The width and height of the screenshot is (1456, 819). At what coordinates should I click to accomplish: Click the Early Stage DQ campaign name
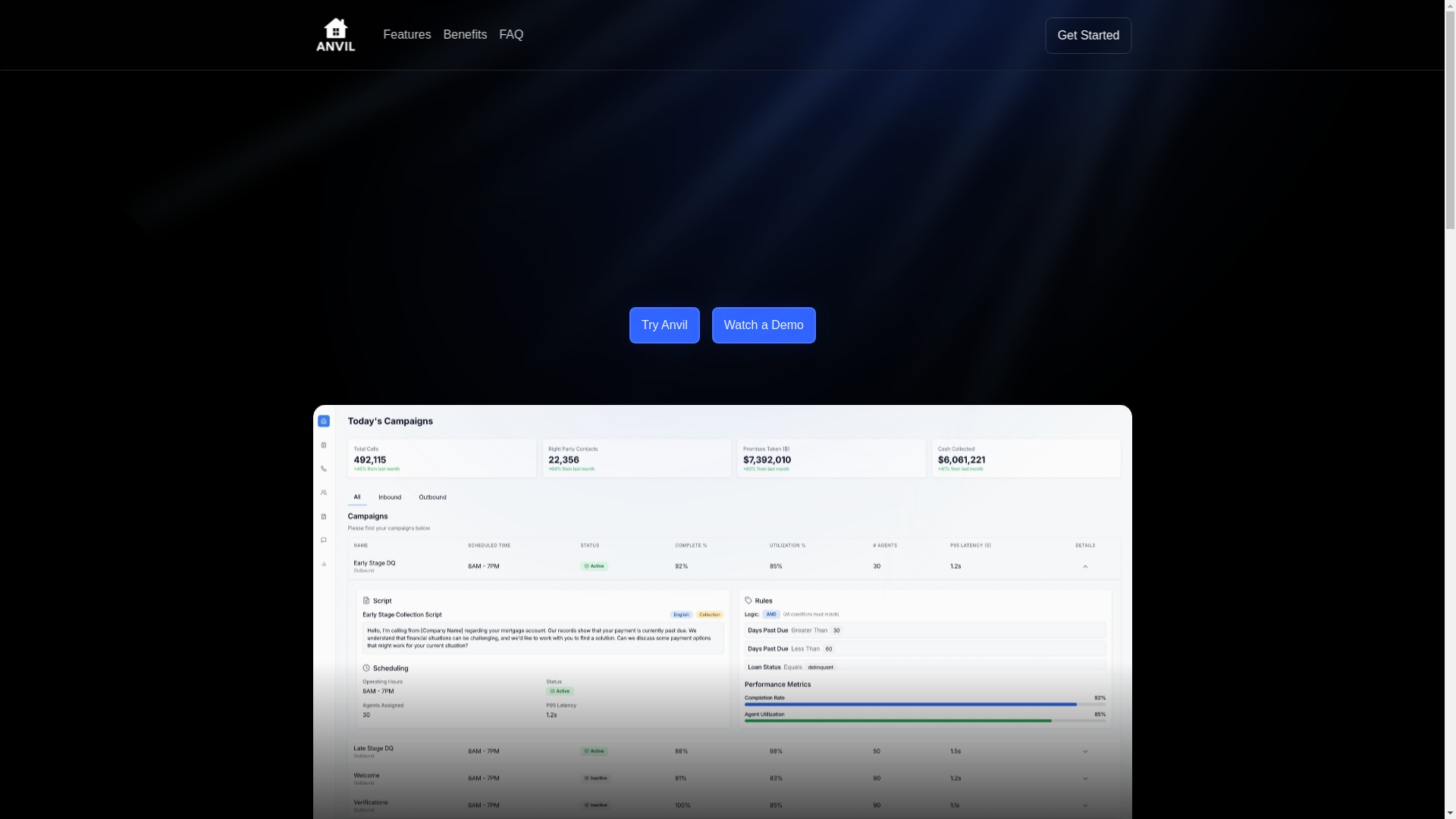pos(375,563)
